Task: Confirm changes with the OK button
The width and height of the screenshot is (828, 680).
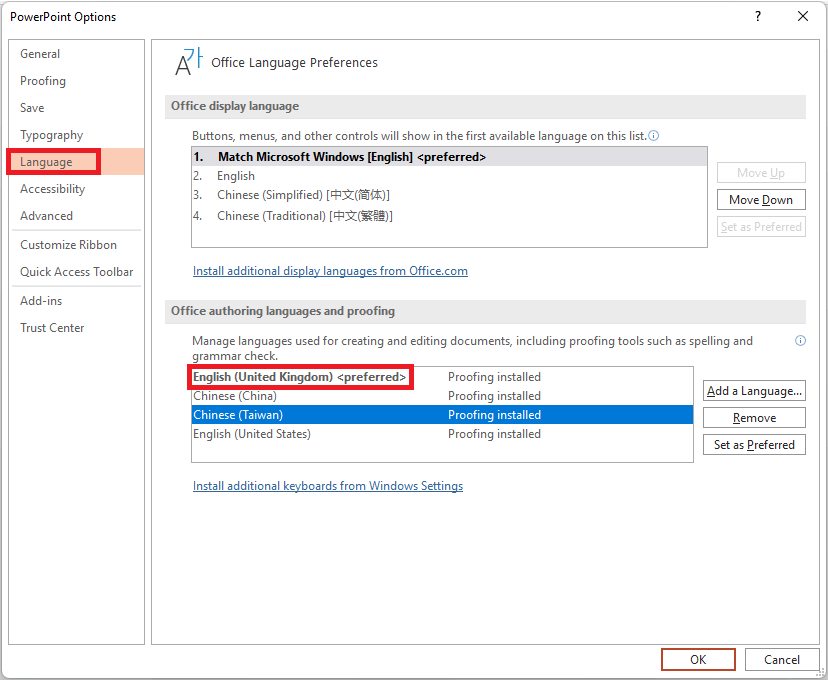Action: pyautogui.click(x=698, y=659)
